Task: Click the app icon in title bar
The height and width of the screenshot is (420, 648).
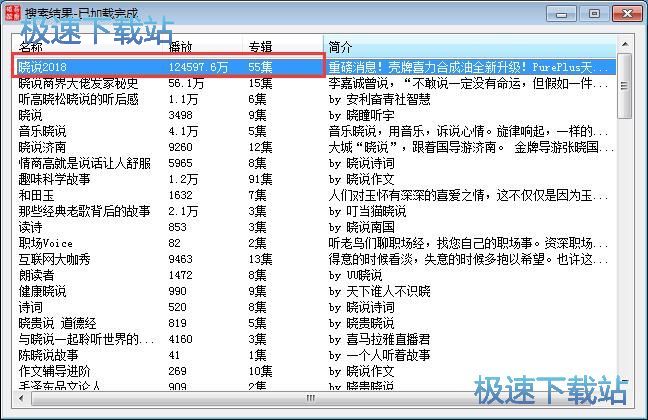Action: click(x=13, y=12)
